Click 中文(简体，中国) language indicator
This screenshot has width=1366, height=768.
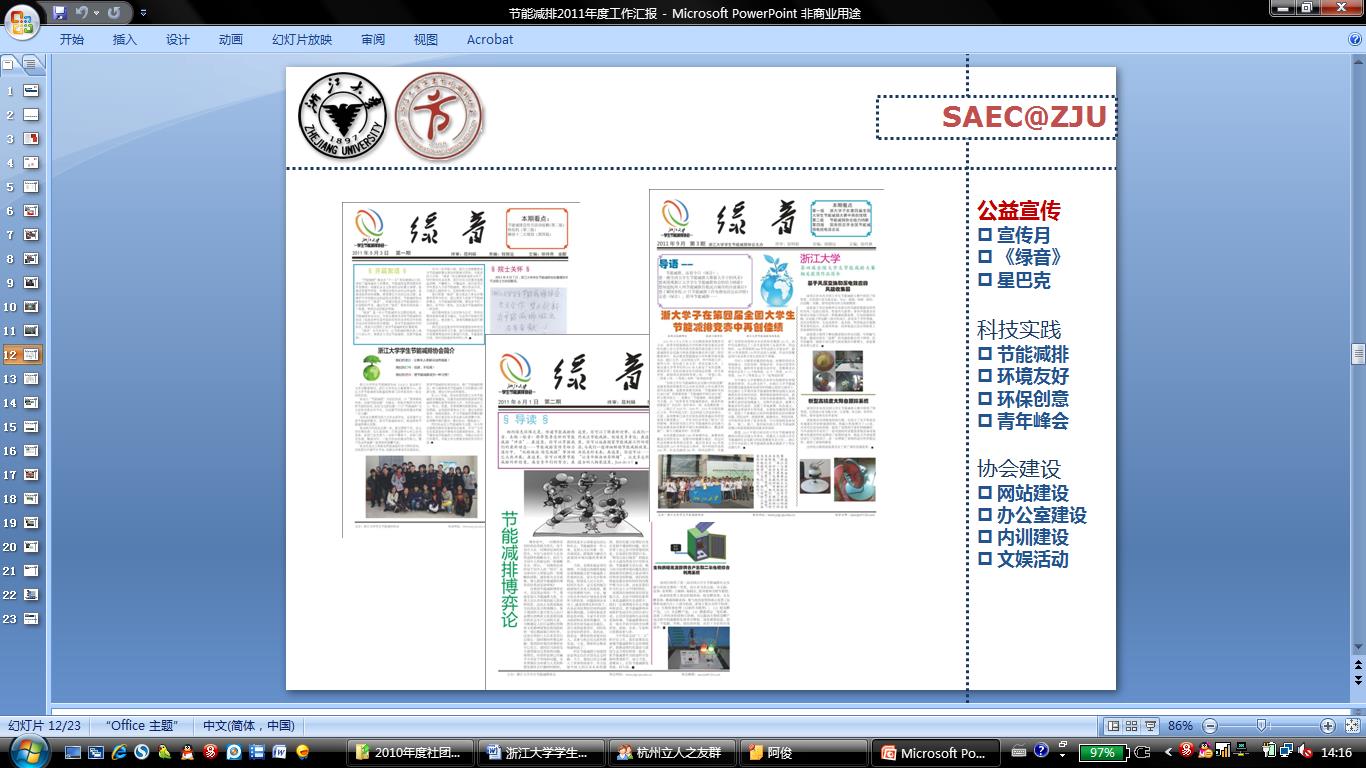click(249, 726)
